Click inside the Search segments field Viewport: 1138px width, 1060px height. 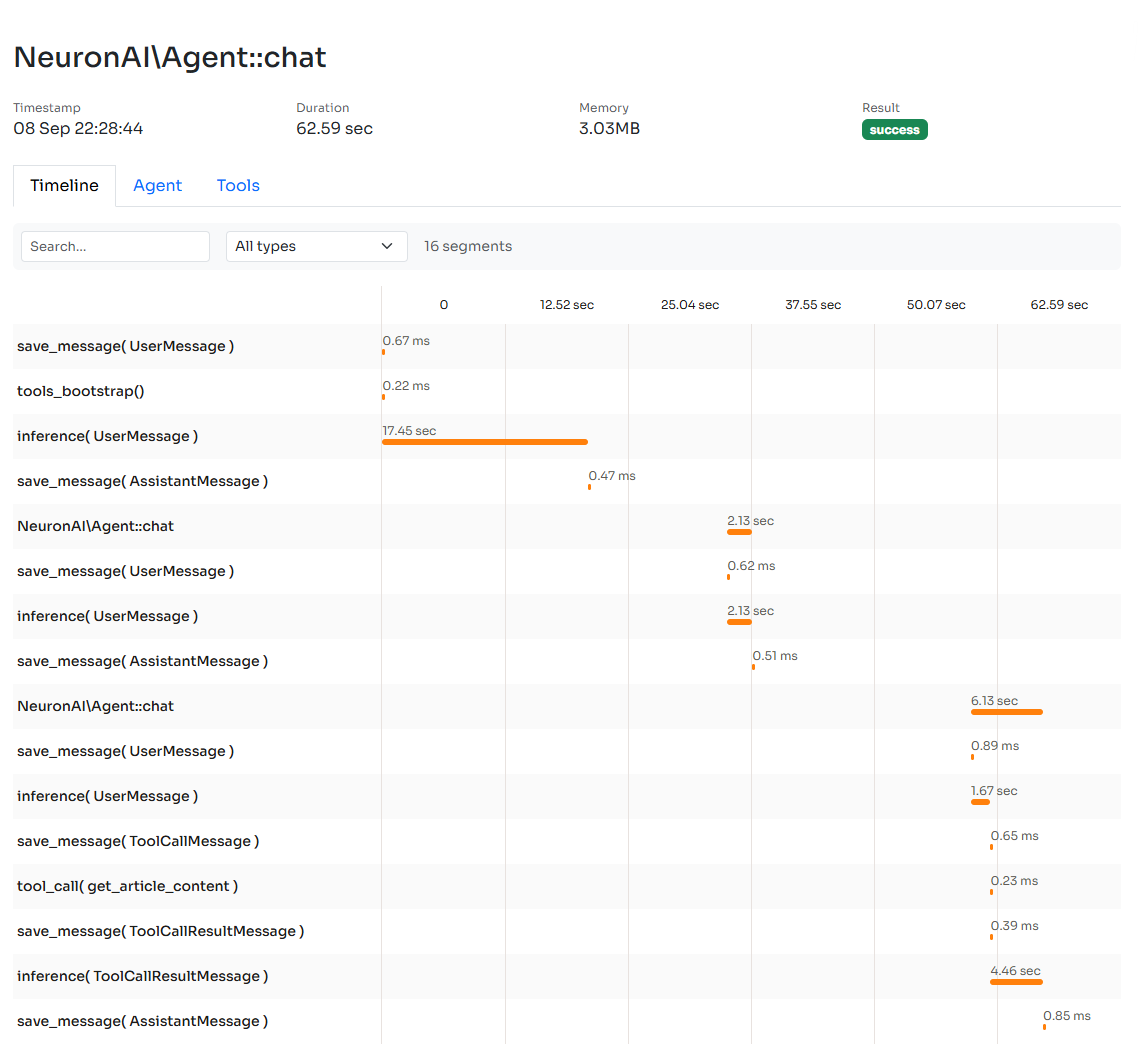tap(114, 246)
